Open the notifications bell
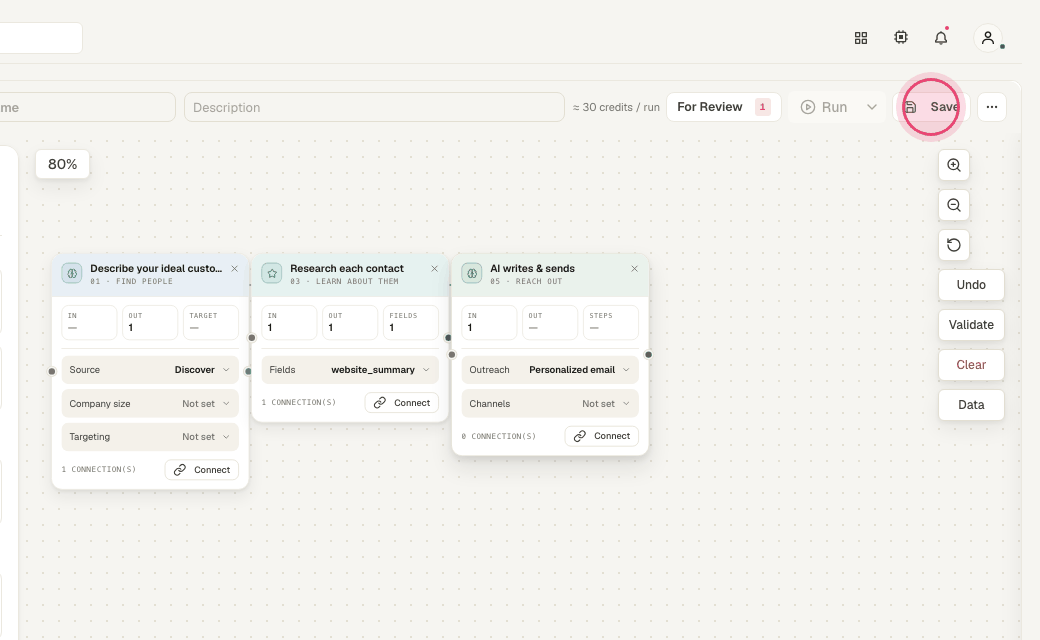Viewport: 1040px width, 640px height. tap(941, 38)
